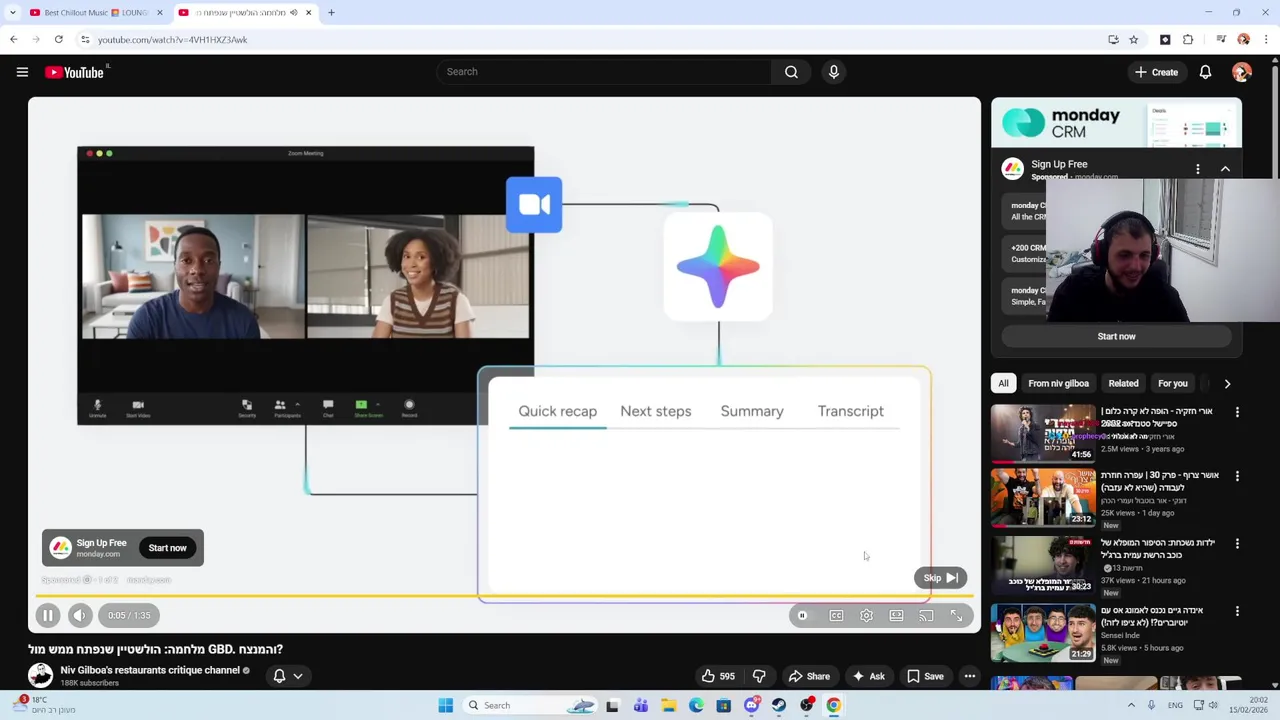Click the search magnifier button

(x=791, y=72)
